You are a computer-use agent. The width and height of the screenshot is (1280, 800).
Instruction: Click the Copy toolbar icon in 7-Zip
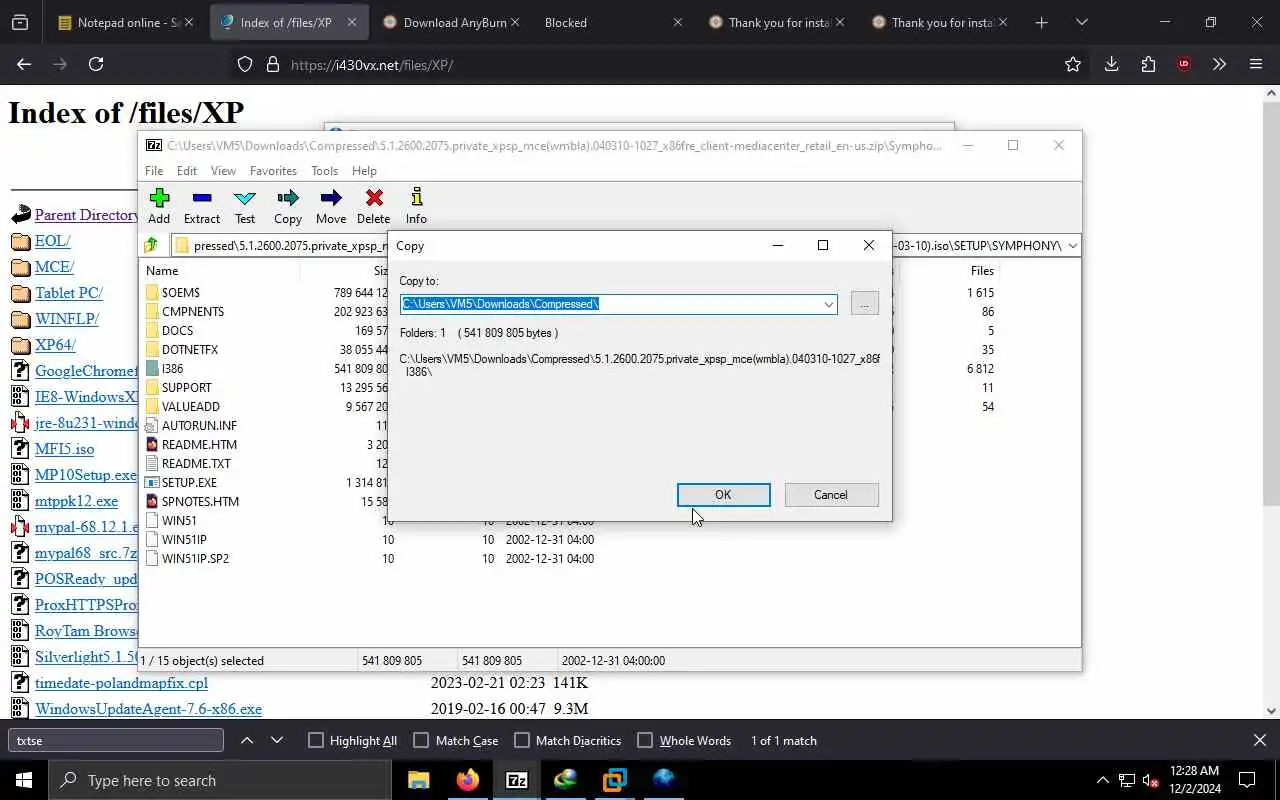tap(288, 206)
